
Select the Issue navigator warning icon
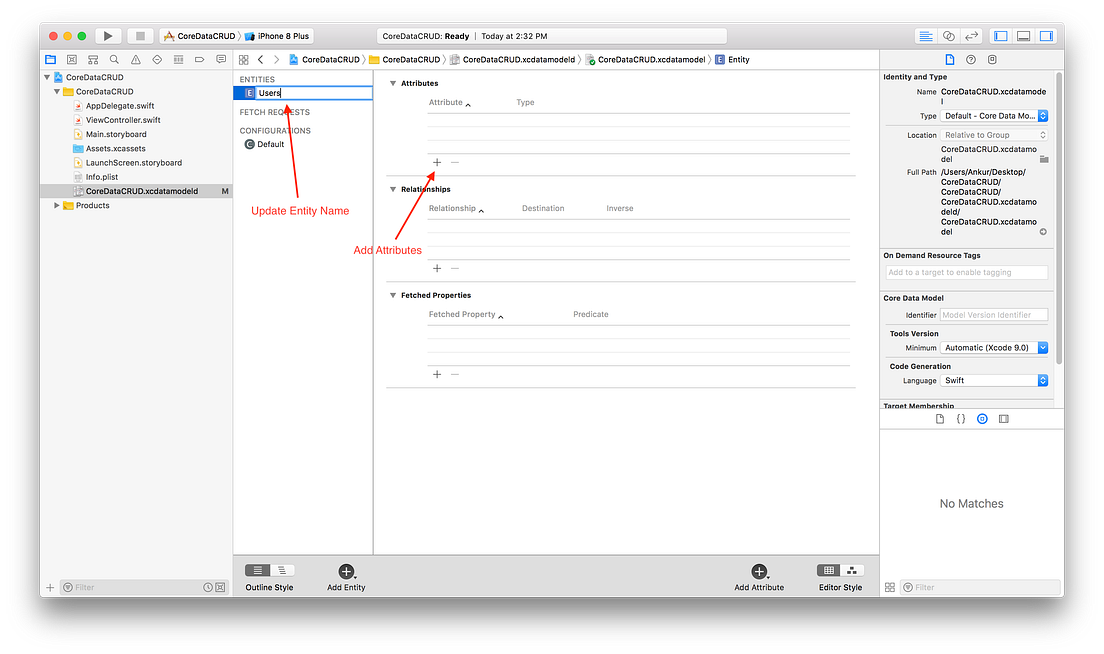click(136, 59)
